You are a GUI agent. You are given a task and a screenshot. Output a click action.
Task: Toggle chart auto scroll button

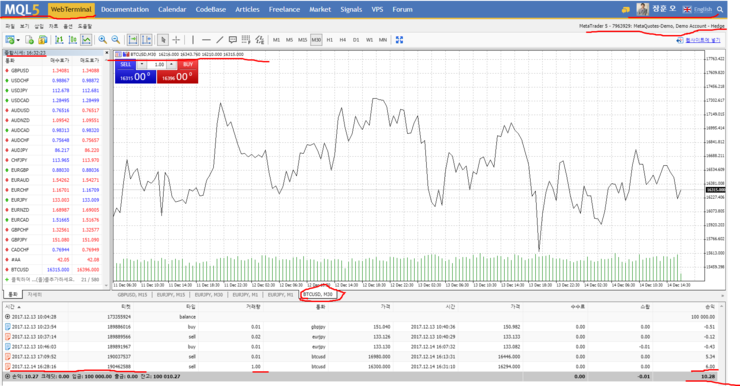pos(133,40)
